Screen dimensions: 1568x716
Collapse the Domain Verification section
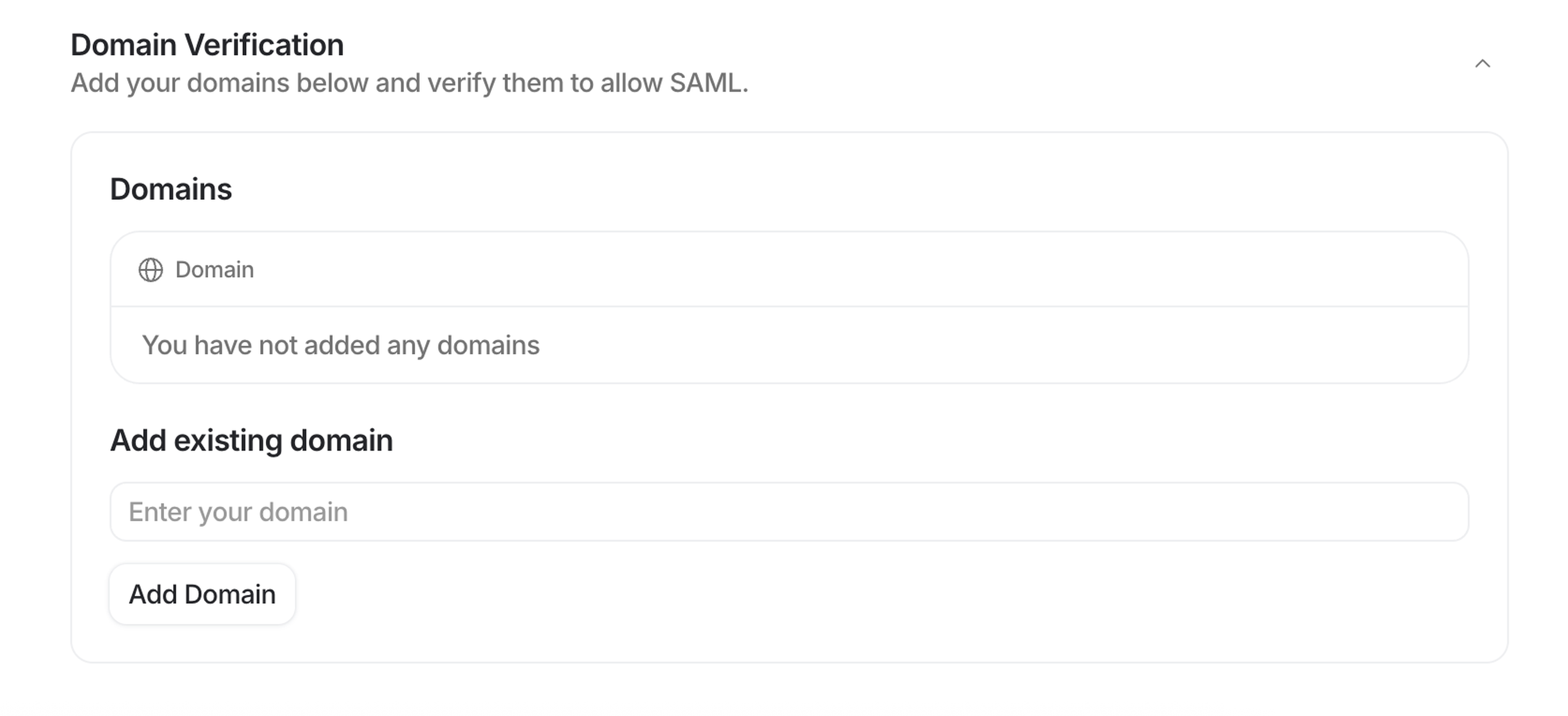(1483, 63)
